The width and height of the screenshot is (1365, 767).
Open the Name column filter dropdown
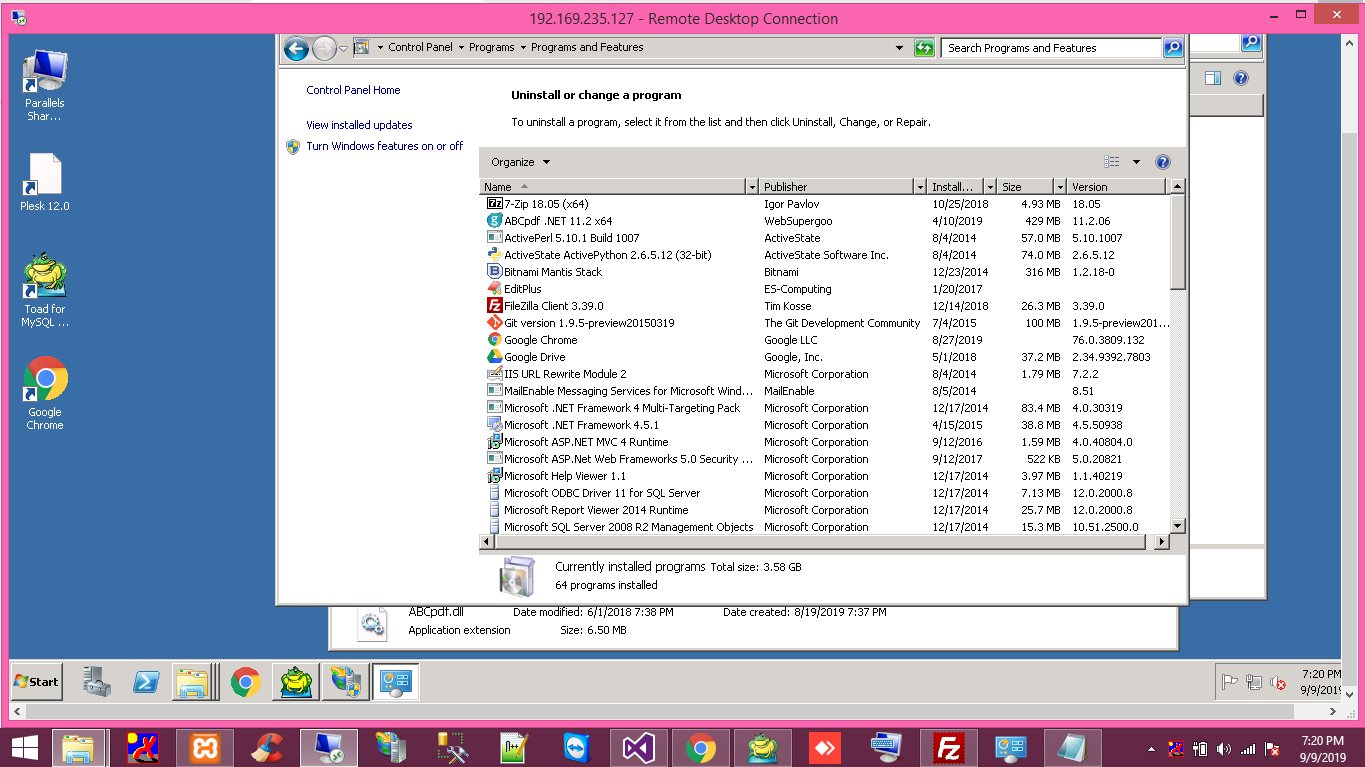coord(752,187)
